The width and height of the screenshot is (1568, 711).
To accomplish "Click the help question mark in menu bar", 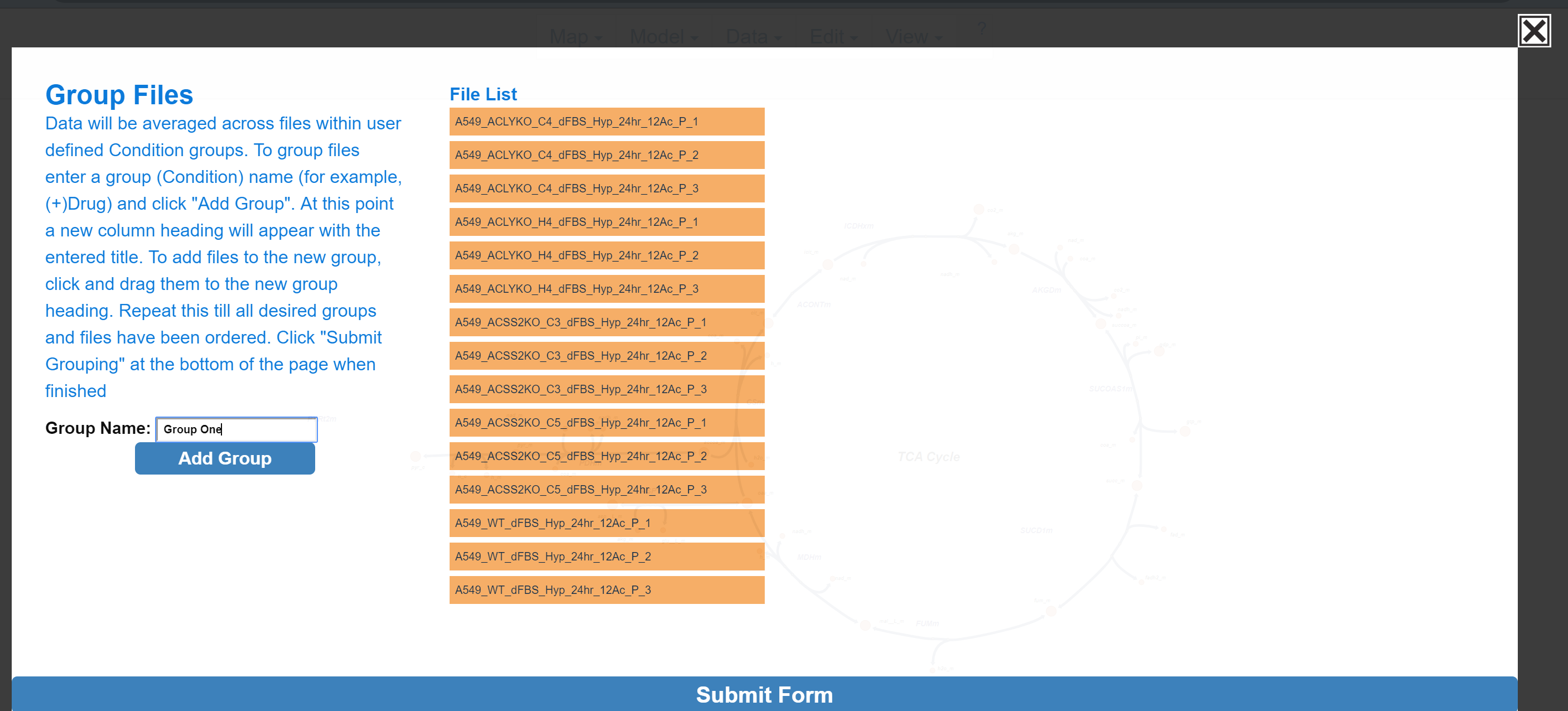I will [981, 28].
